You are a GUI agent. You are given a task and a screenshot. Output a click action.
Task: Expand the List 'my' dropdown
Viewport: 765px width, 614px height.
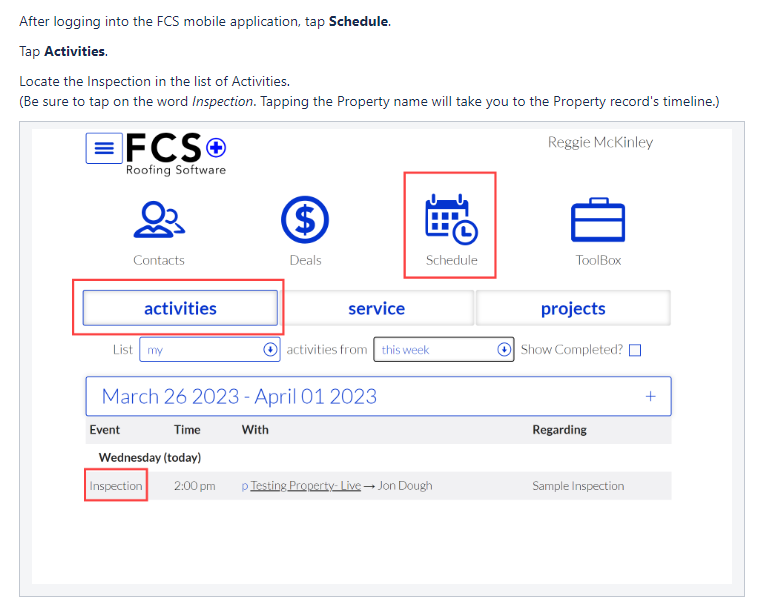point(210,349)
